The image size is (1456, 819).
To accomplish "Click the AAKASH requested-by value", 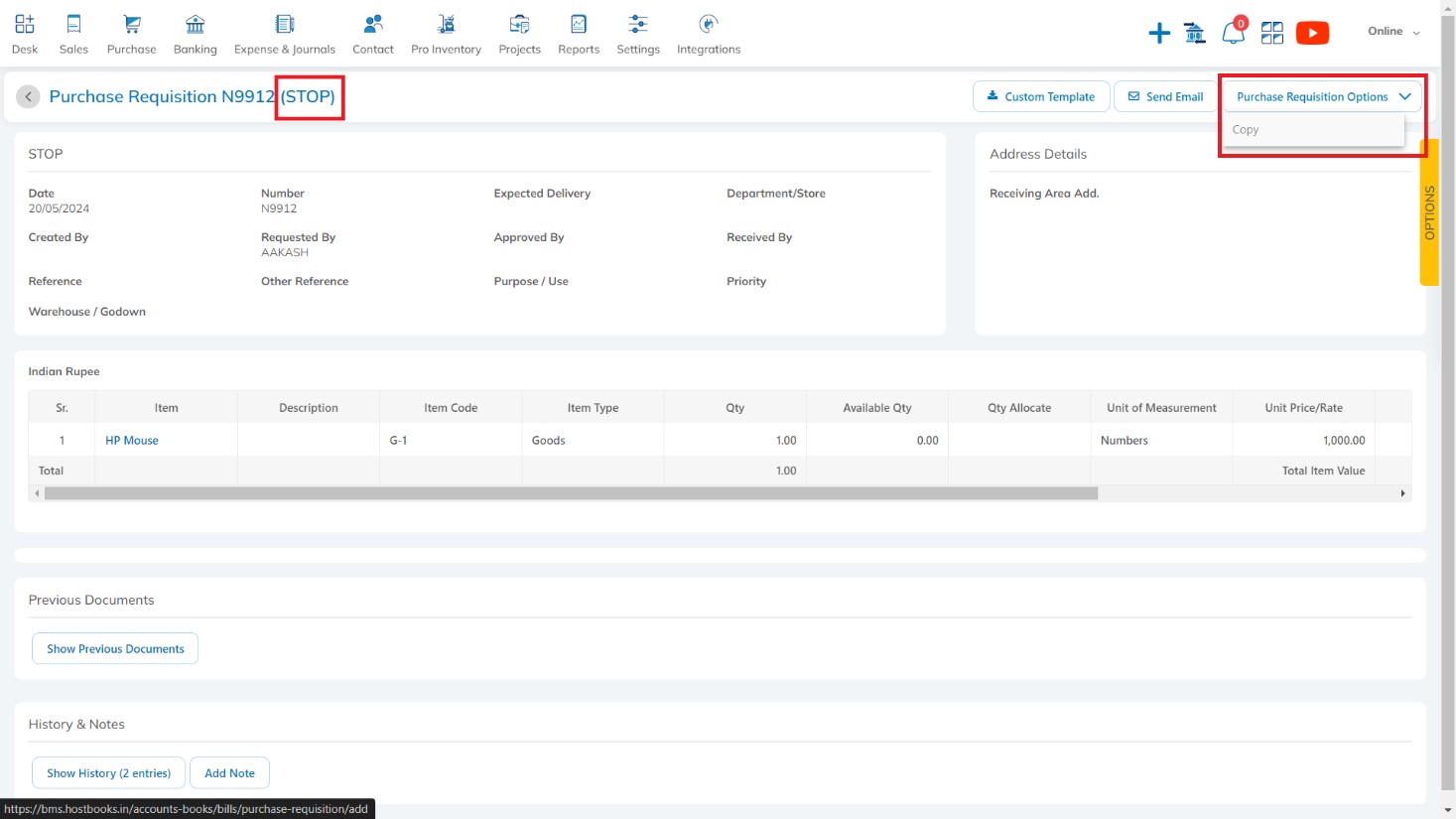I will click(285, 252).
